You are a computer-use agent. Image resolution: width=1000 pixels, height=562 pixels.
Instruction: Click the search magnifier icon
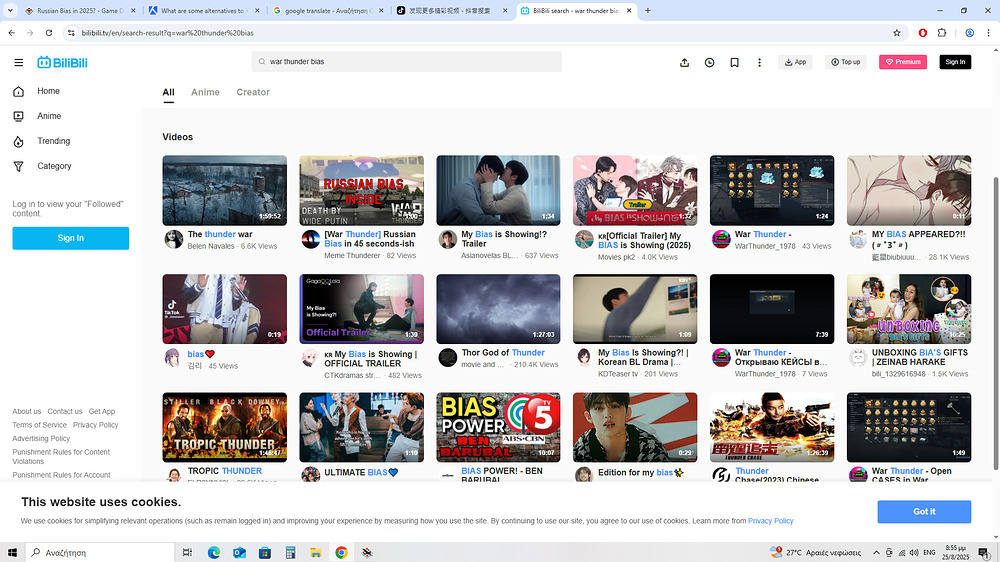pyautogui.click(x=262, y=62)
